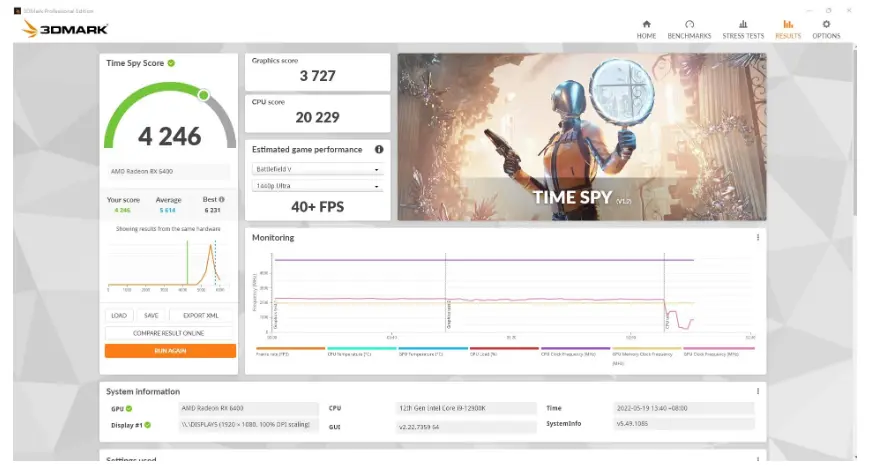Screen dimensions: 871x476
Task: Click the 3DMark logo
Action: click(x=65, y=29)
